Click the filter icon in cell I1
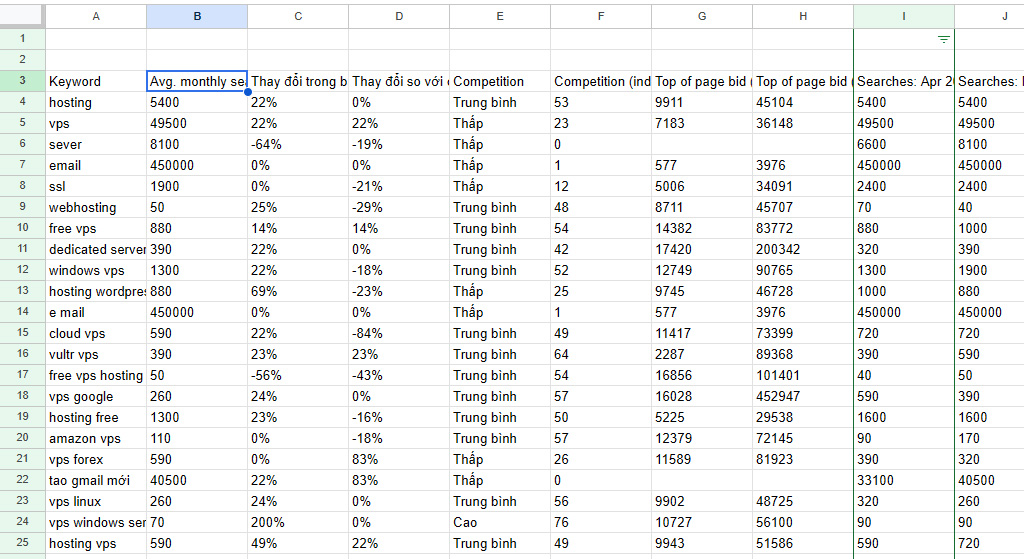Screen dimensions: 1024x559 coord(943,39)
